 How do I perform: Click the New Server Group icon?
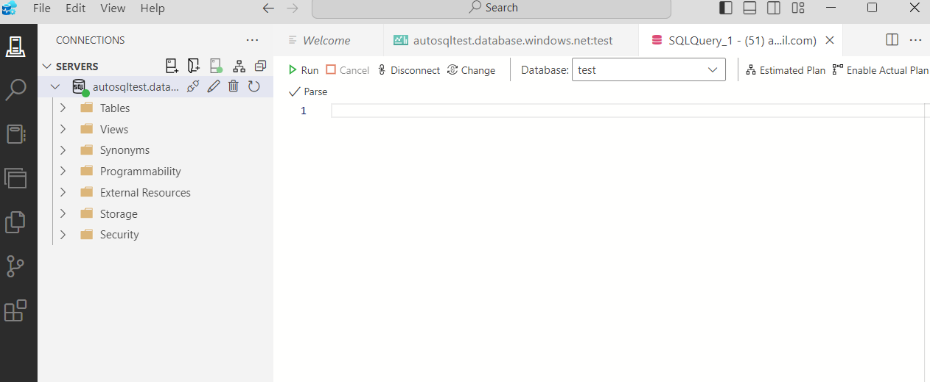193,66
